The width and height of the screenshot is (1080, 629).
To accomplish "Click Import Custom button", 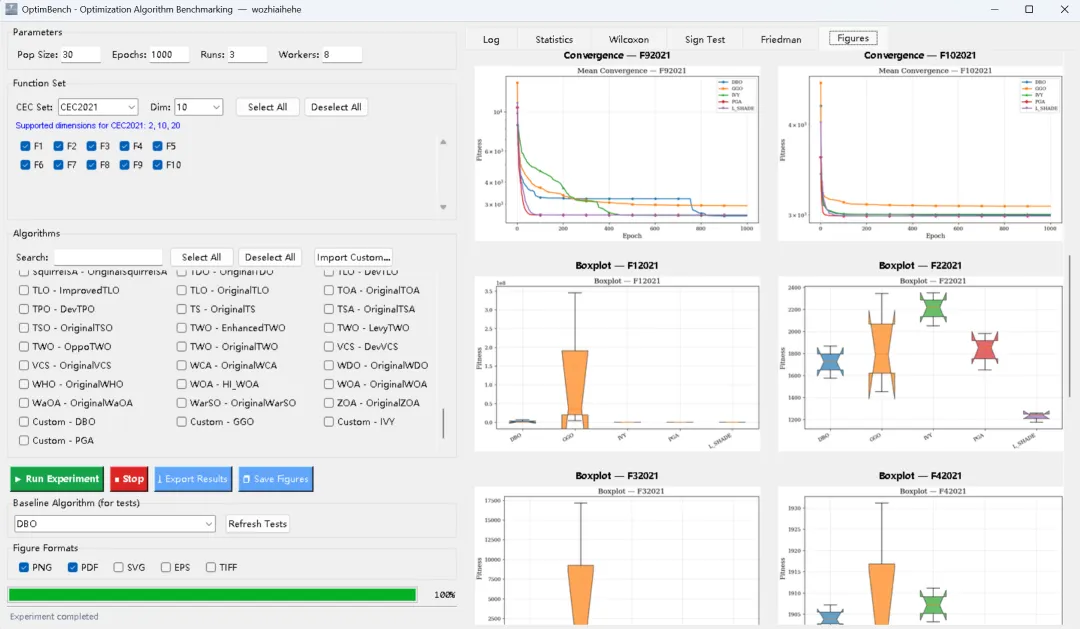I will pyautogui.click(x=353, y=257).
